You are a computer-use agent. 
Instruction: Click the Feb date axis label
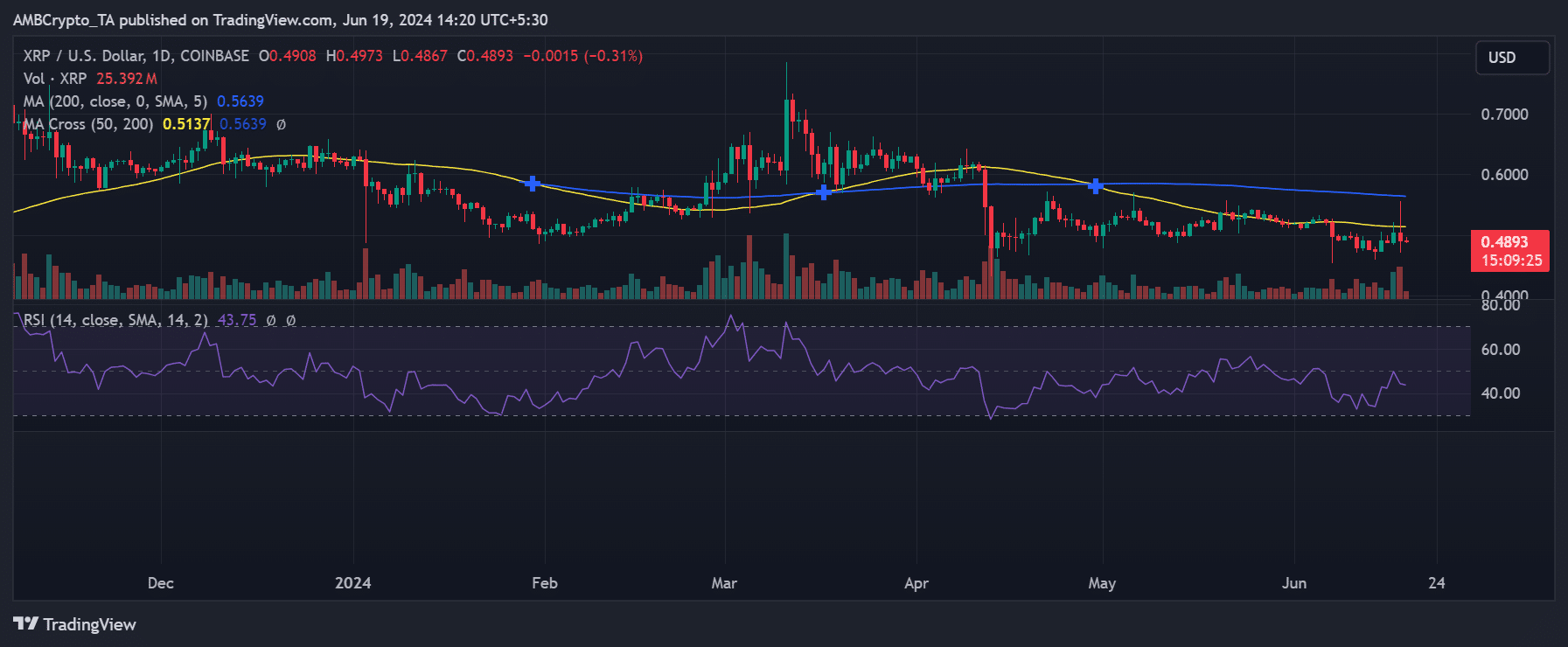click(x=545, y=583)
